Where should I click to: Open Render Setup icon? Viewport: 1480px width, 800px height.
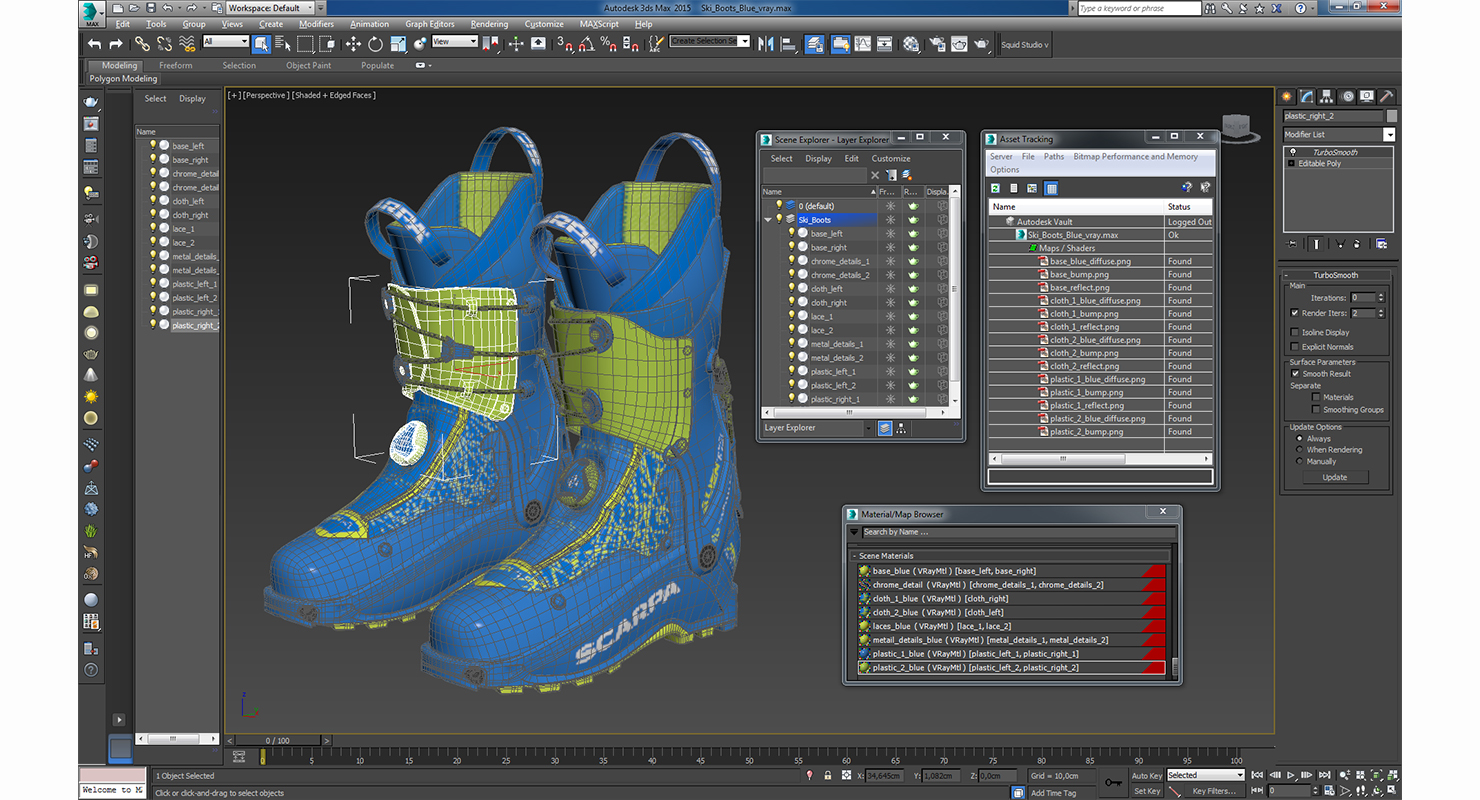(937, 44)
